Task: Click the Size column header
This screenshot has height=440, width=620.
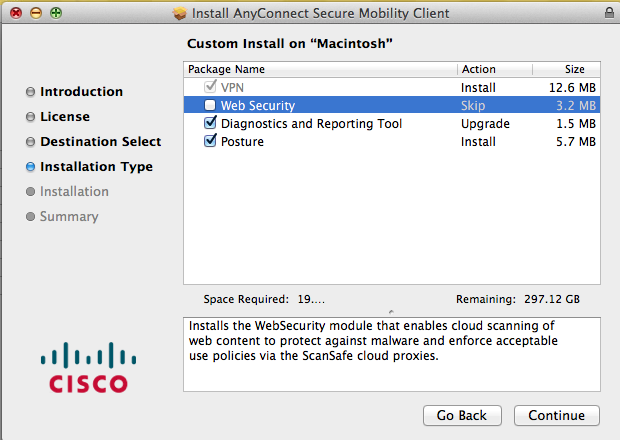Action: [x=567, y=69]
